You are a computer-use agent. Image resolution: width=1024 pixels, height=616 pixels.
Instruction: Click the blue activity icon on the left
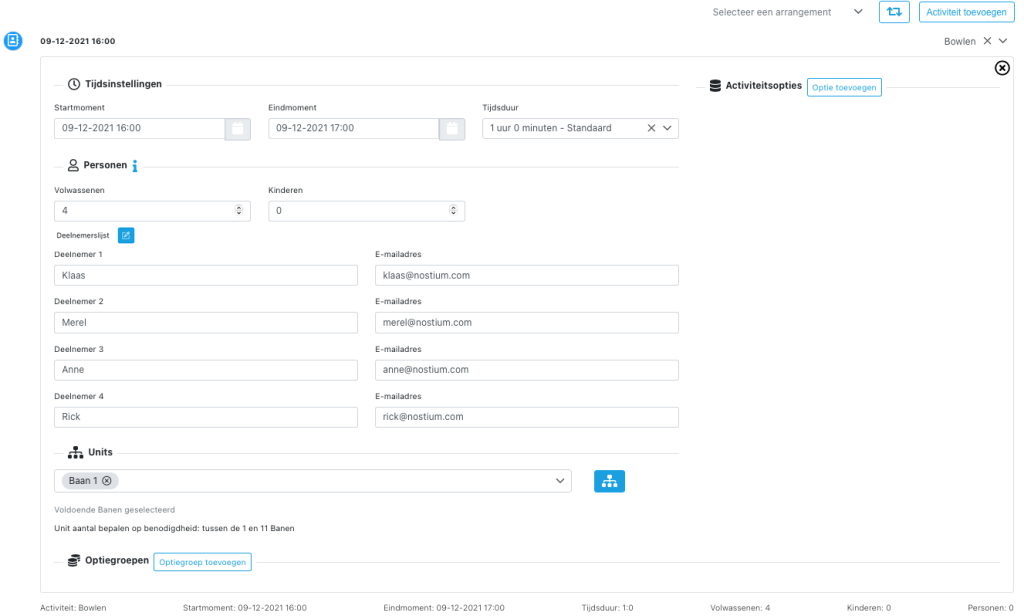(x=13, y=41)
